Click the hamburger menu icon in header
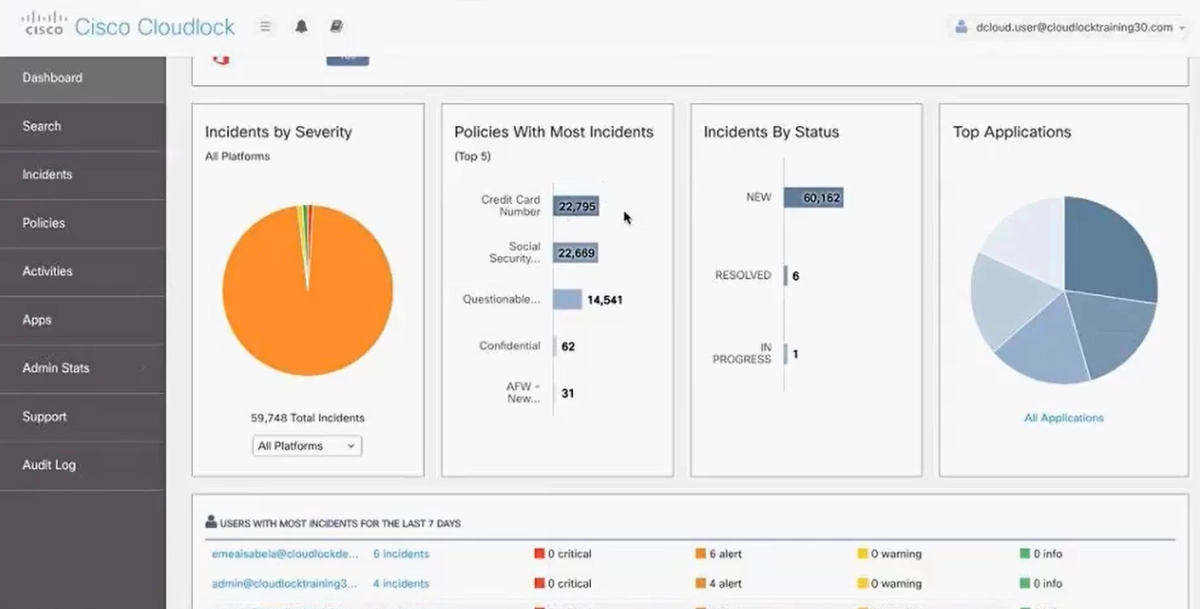This screenshot has width=1200, height=609. [265, 27]
